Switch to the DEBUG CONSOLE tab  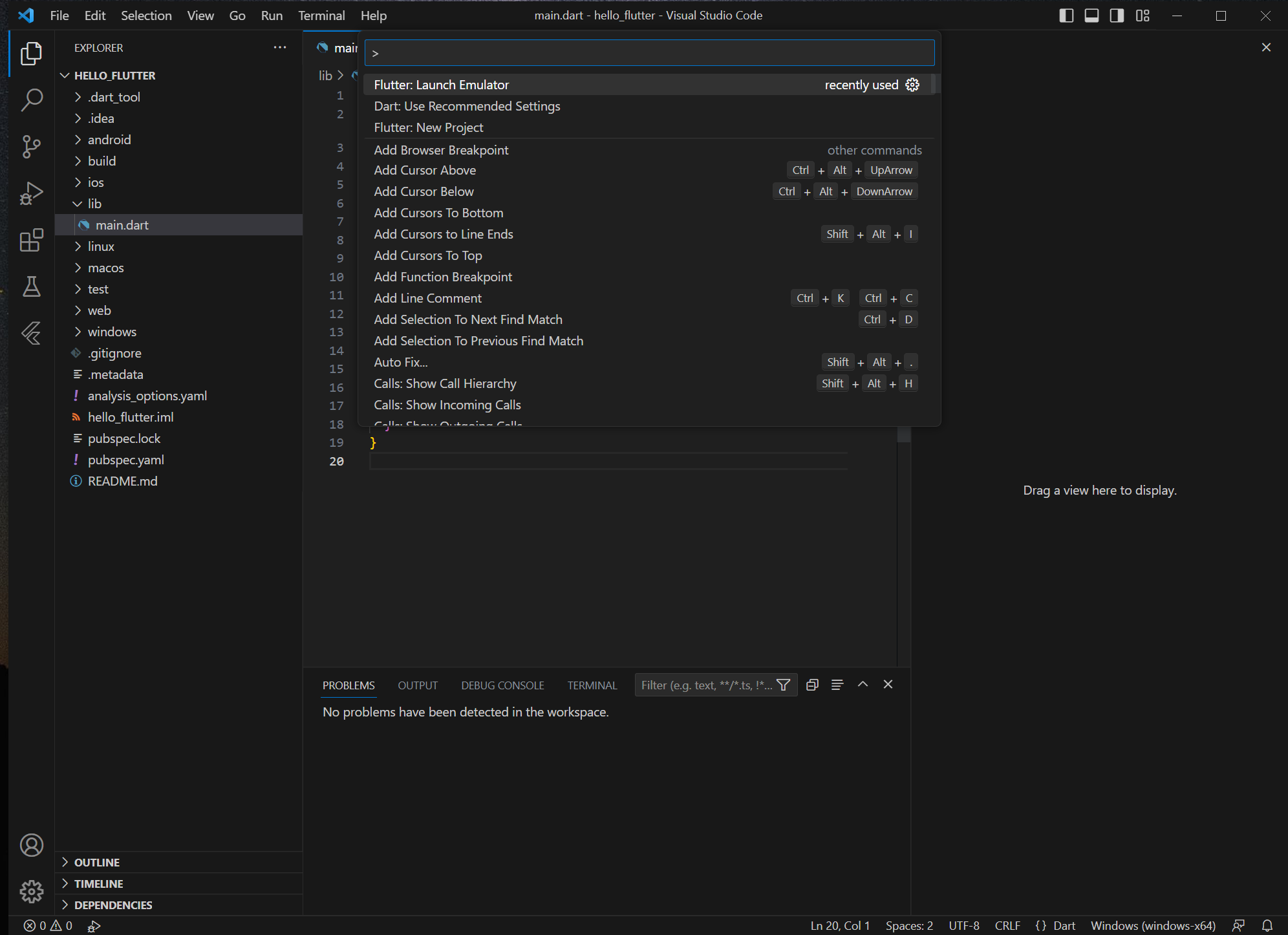coord(502,685)
